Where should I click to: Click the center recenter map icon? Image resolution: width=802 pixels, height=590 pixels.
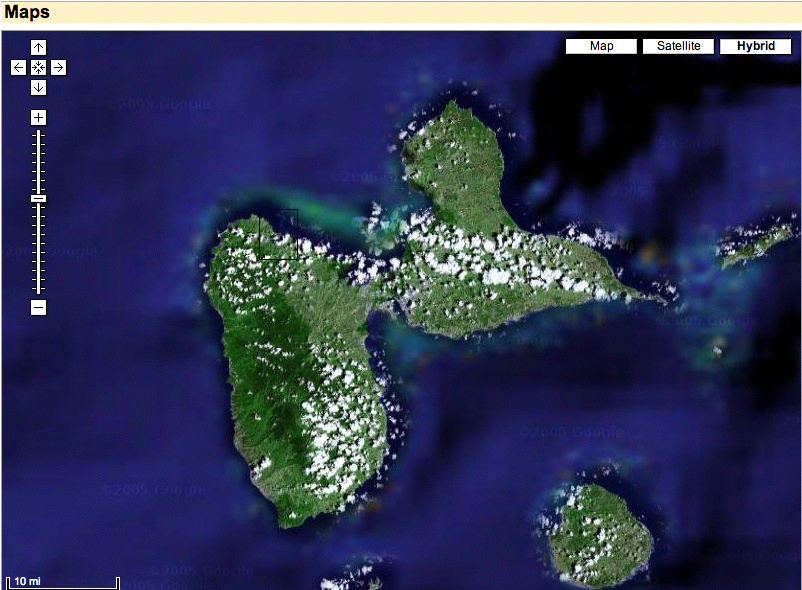pyautogui.click(x=38, y=67)
